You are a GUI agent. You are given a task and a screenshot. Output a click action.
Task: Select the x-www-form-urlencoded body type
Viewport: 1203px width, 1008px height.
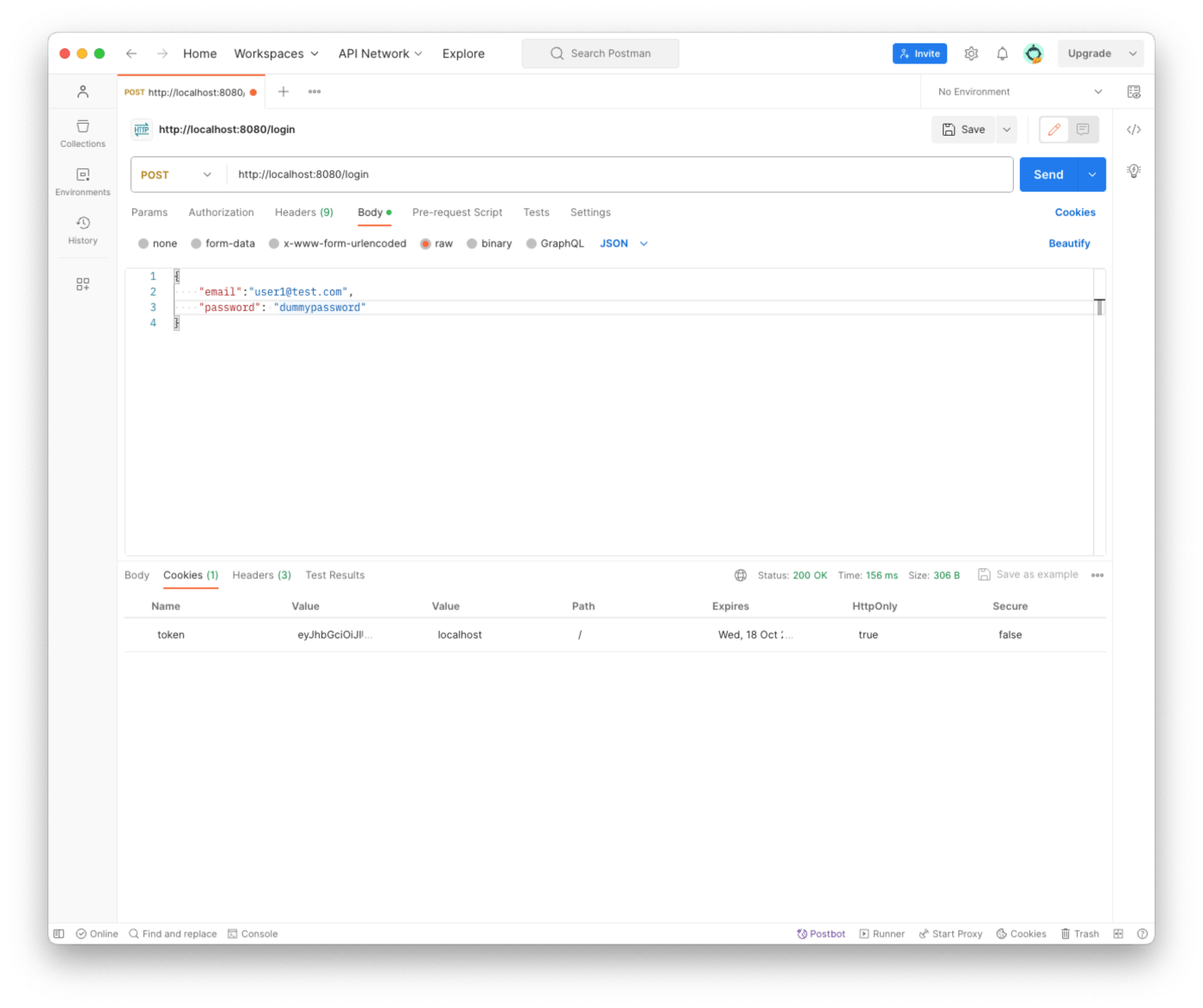[x=337, y=243]
